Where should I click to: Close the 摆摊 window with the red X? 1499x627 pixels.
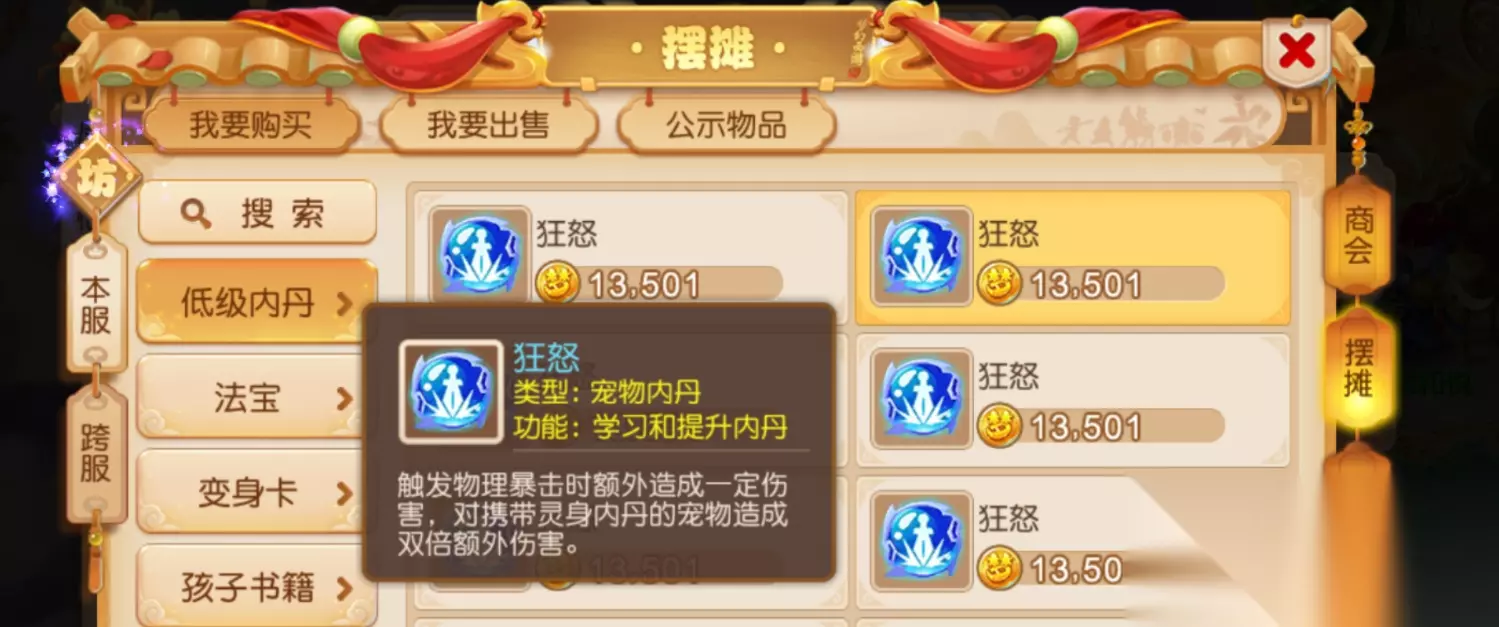[x=1297, y=50]
